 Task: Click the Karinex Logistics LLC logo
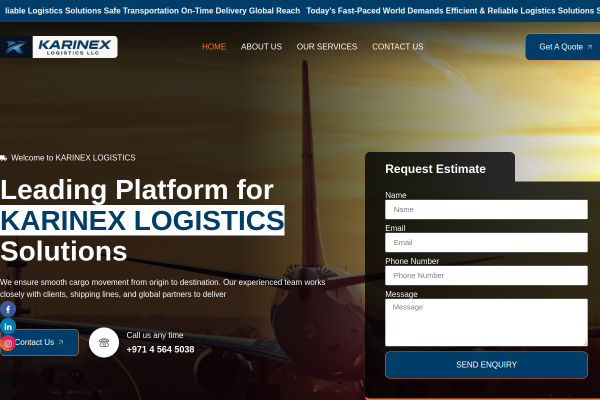tap(59, 47)
